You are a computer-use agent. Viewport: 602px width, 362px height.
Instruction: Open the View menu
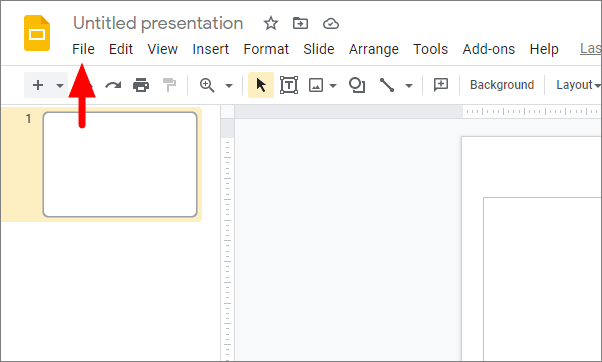(x=163, y=49)
